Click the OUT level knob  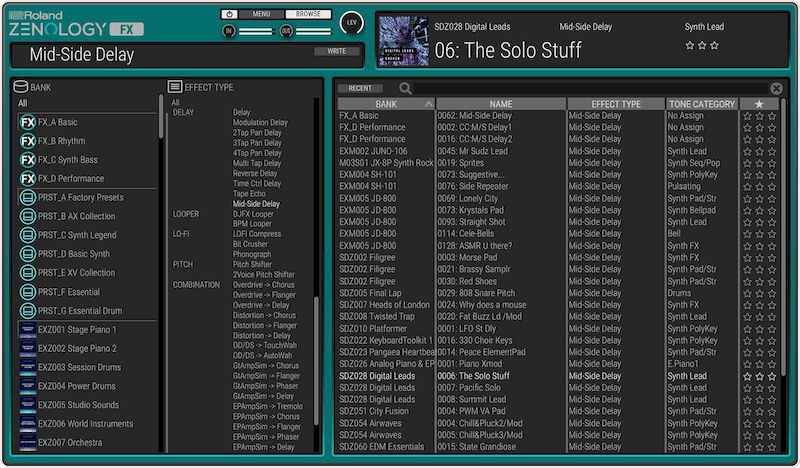(286, 31)
